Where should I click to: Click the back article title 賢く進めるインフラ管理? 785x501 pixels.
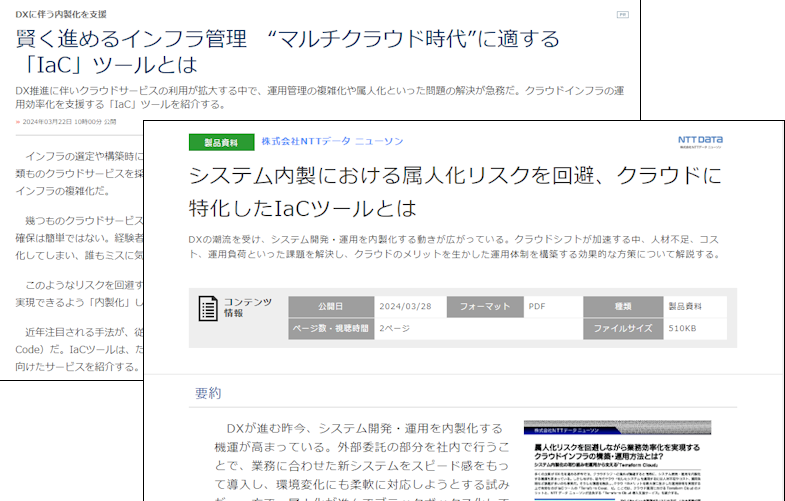click(287, 52)
